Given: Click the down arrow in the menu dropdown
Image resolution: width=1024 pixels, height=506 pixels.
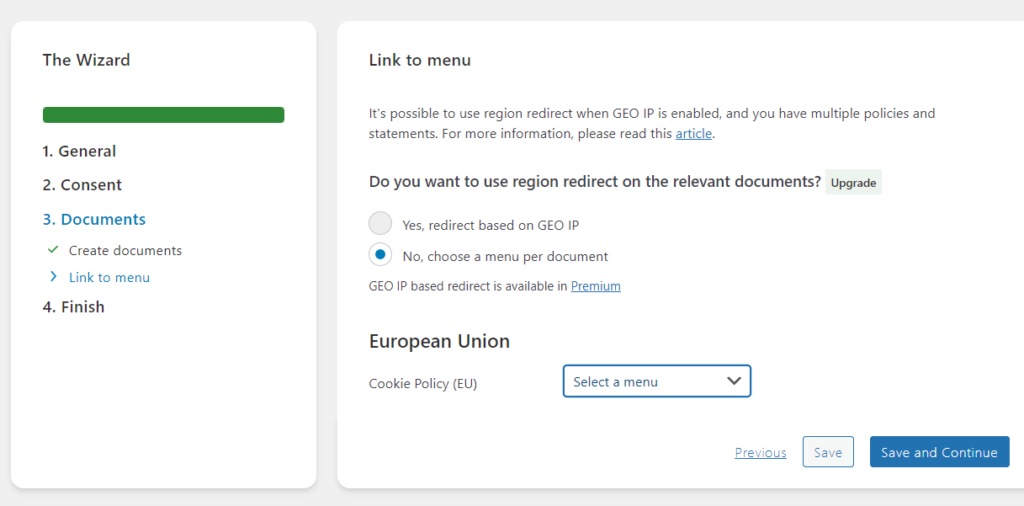Looking at the screenshot, I should [734, 381].
